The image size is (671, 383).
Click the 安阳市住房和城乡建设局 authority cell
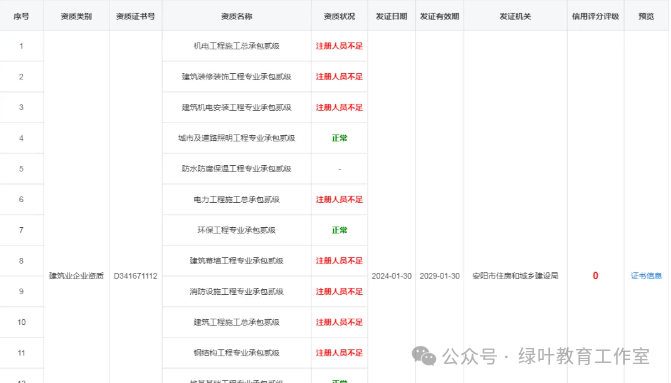point(515,276)
